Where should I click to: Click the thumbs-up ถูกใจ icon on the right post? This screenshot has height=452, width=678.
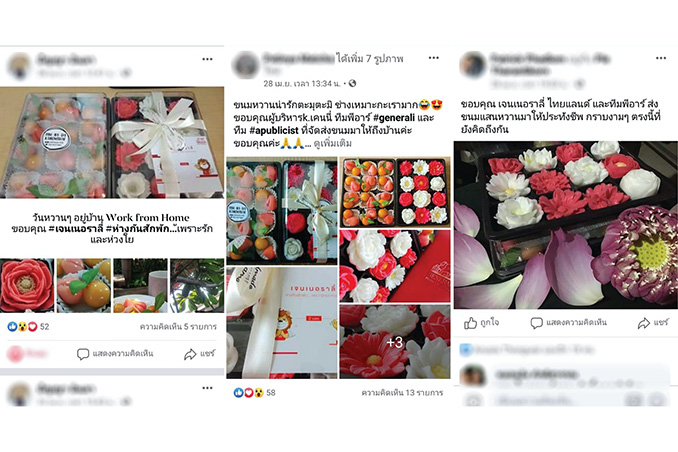pyautogui.click(x=470, y=323)
